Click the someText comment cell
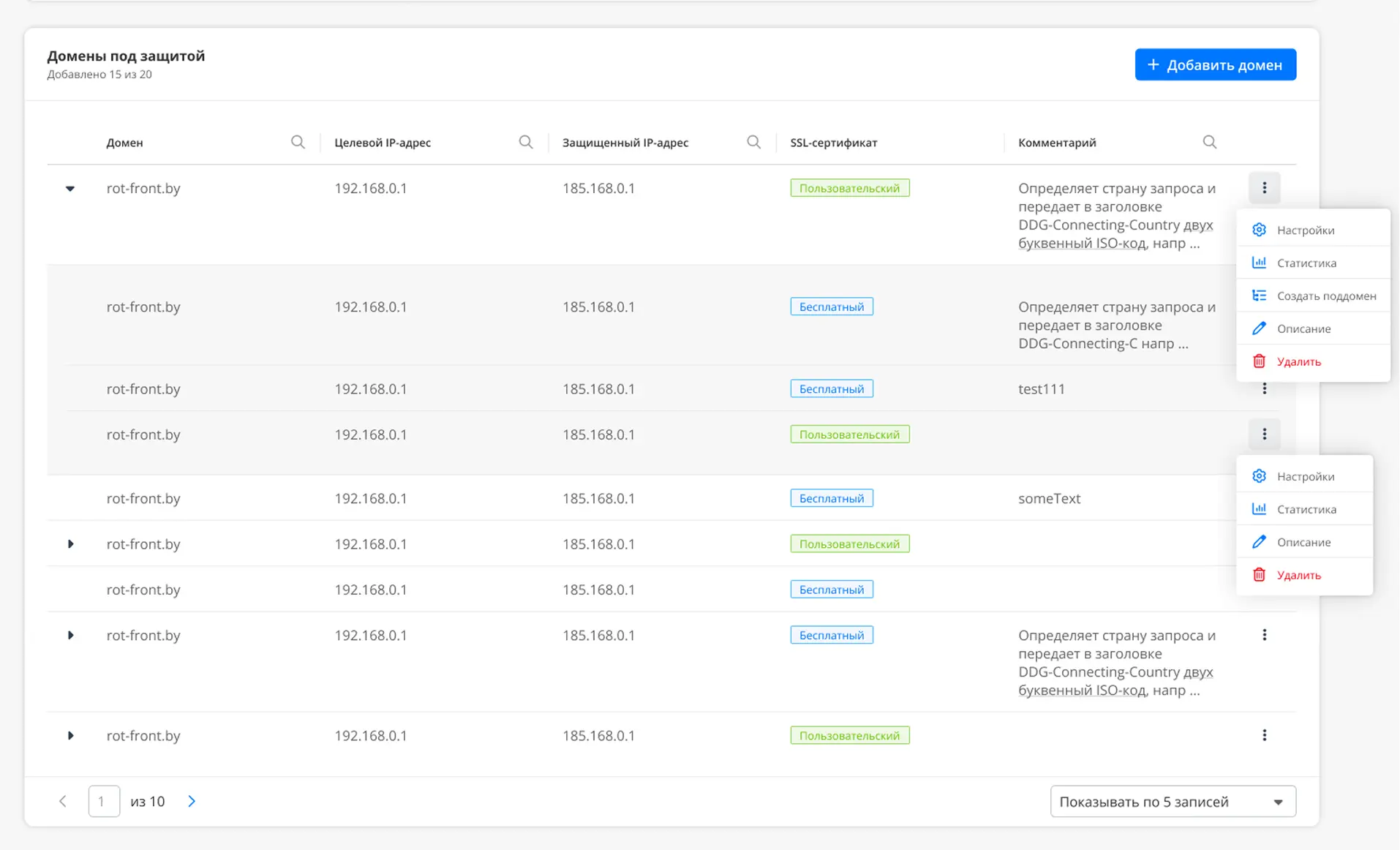Image resolution: width=1400 pixels, height=850 pixels. [1049, 498]
